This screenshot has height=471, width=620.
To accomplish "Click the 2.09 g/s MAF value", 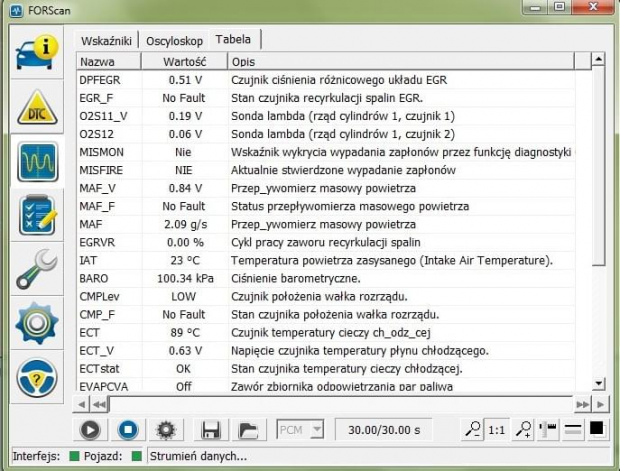I will point(185,224).
